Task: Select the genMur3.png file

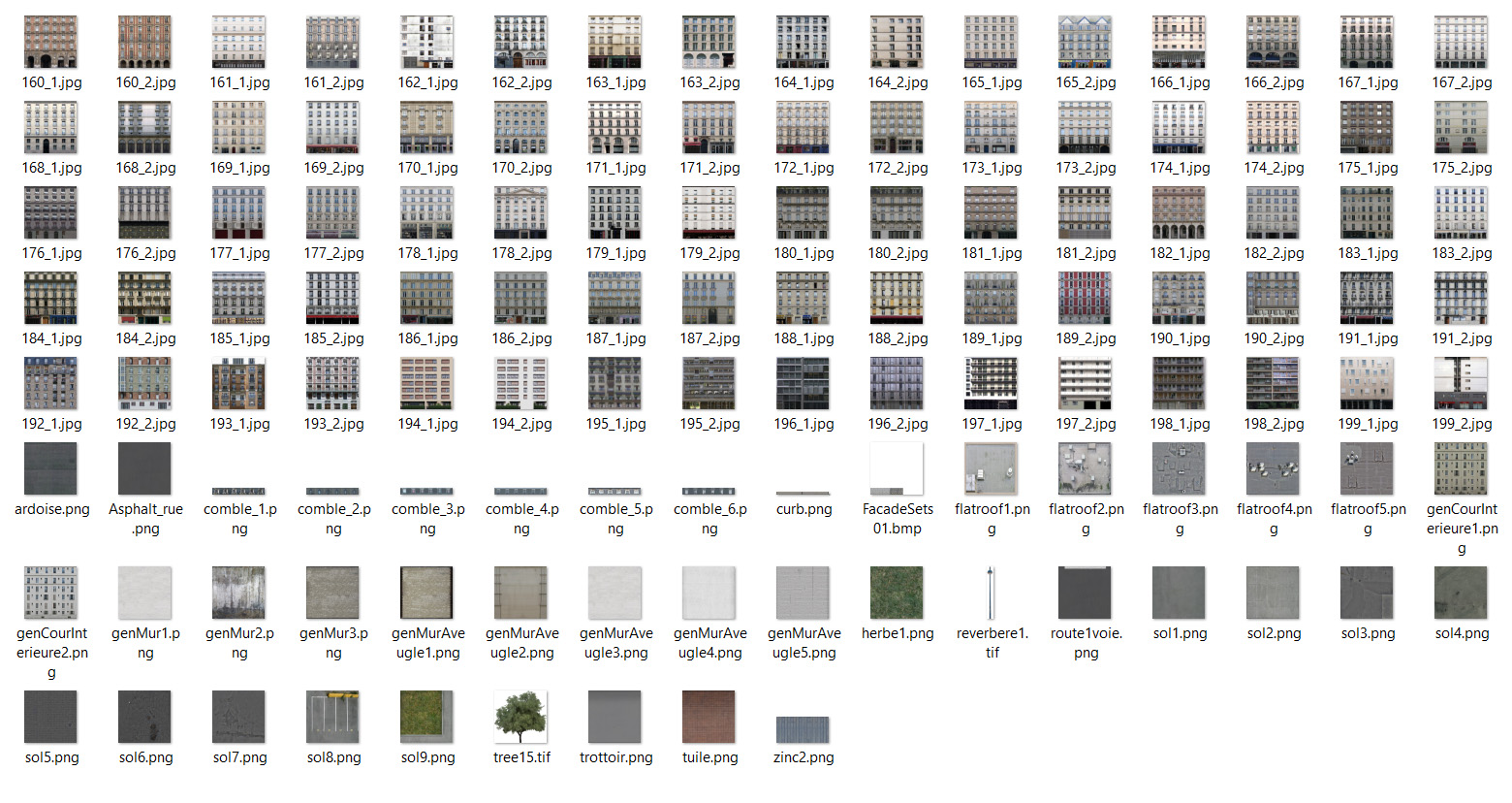Action: coord(332,593)
